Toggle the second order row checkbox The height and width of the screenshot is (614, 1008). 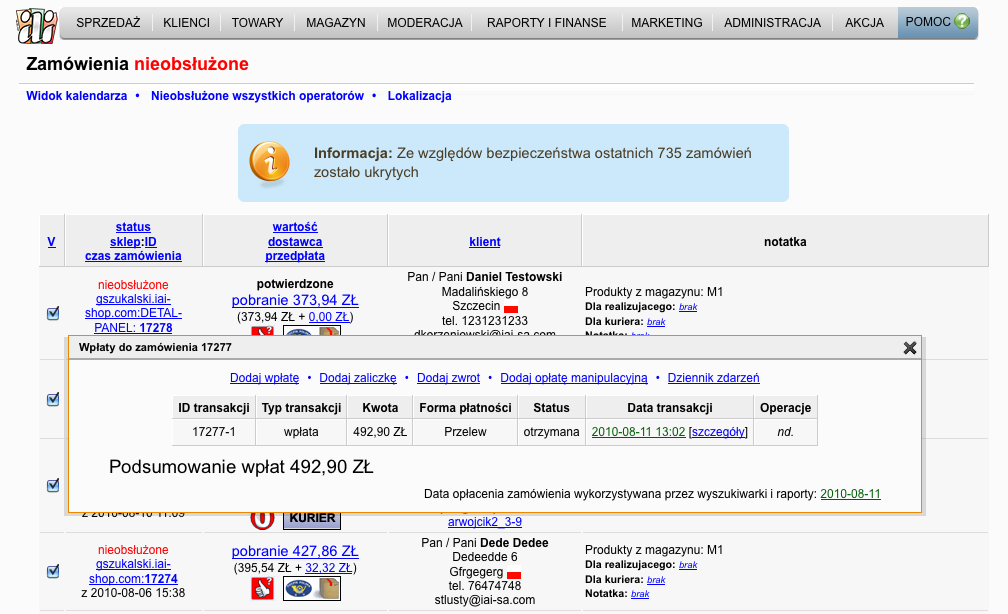coord(53,399)
